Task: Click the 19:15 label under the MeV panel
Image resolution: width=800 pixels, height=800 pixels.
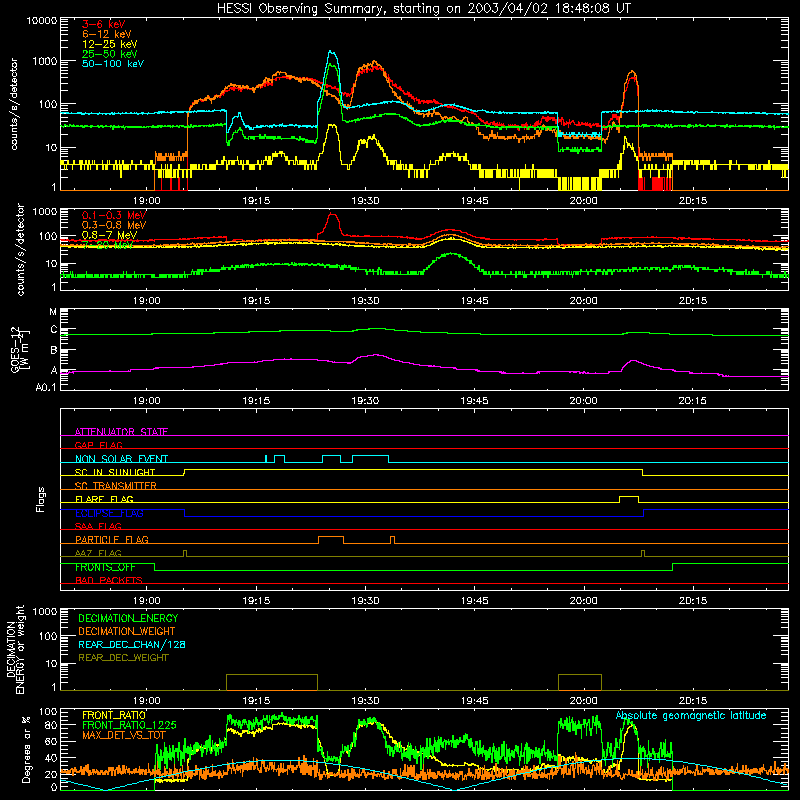Action: [x=256, y=301]
